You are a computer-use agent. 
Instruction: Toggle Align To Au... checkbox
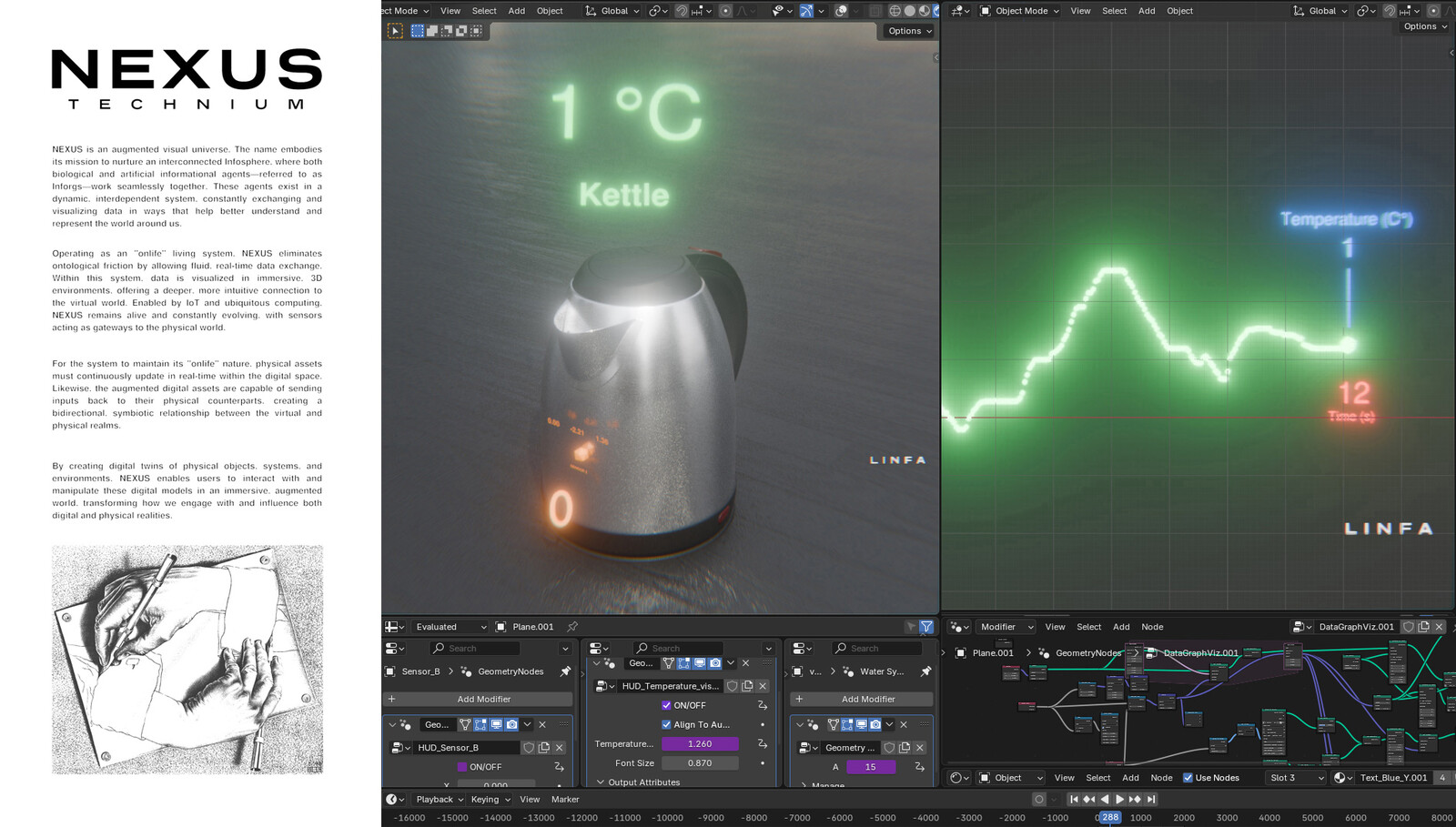click(x=666, y=724)
